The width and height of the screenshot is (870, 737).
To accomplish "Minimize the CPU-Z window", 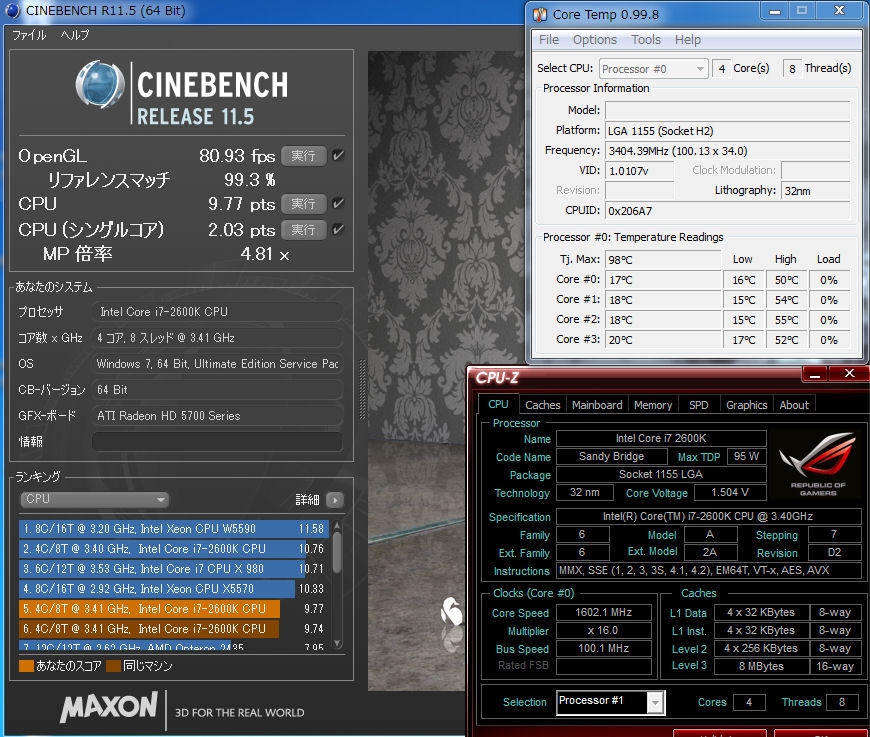I will pyautogui.click(x=815, y=374).
